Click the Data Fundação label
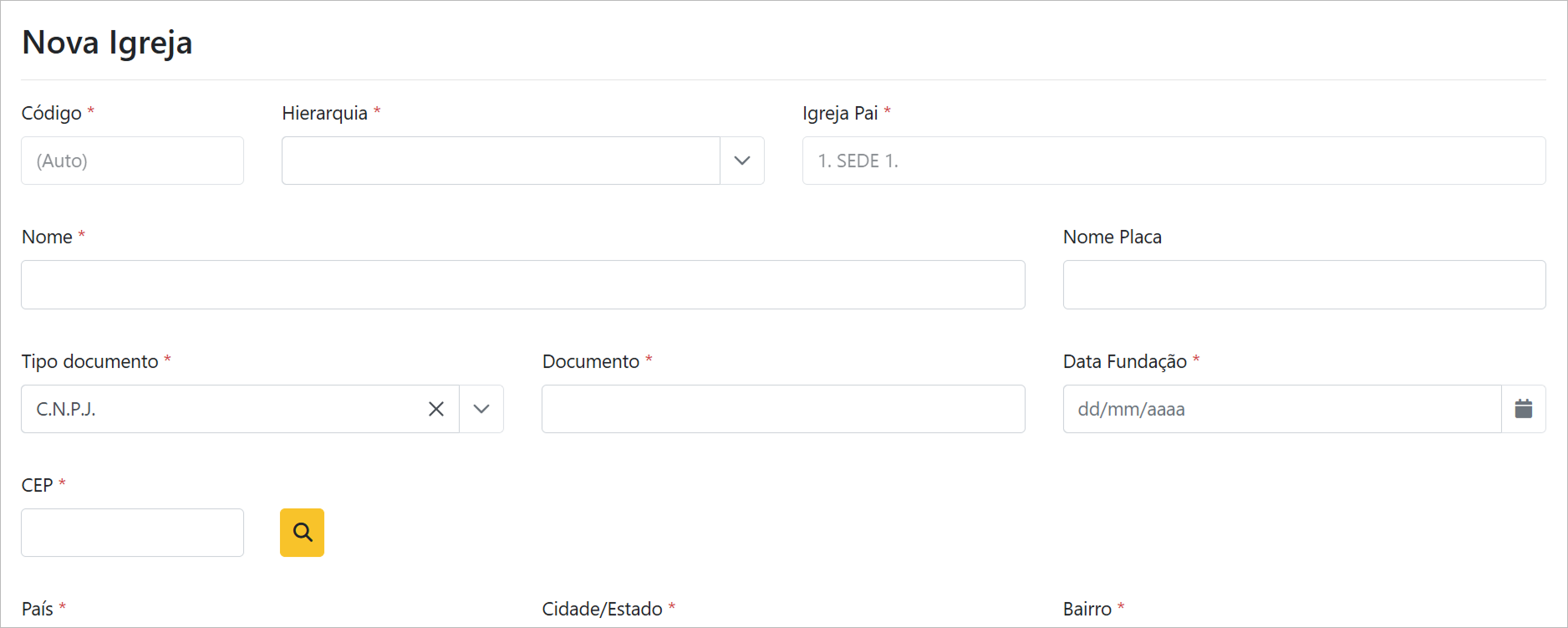Viewport: 1568px width, 628px height. [x=1124, y=361]
